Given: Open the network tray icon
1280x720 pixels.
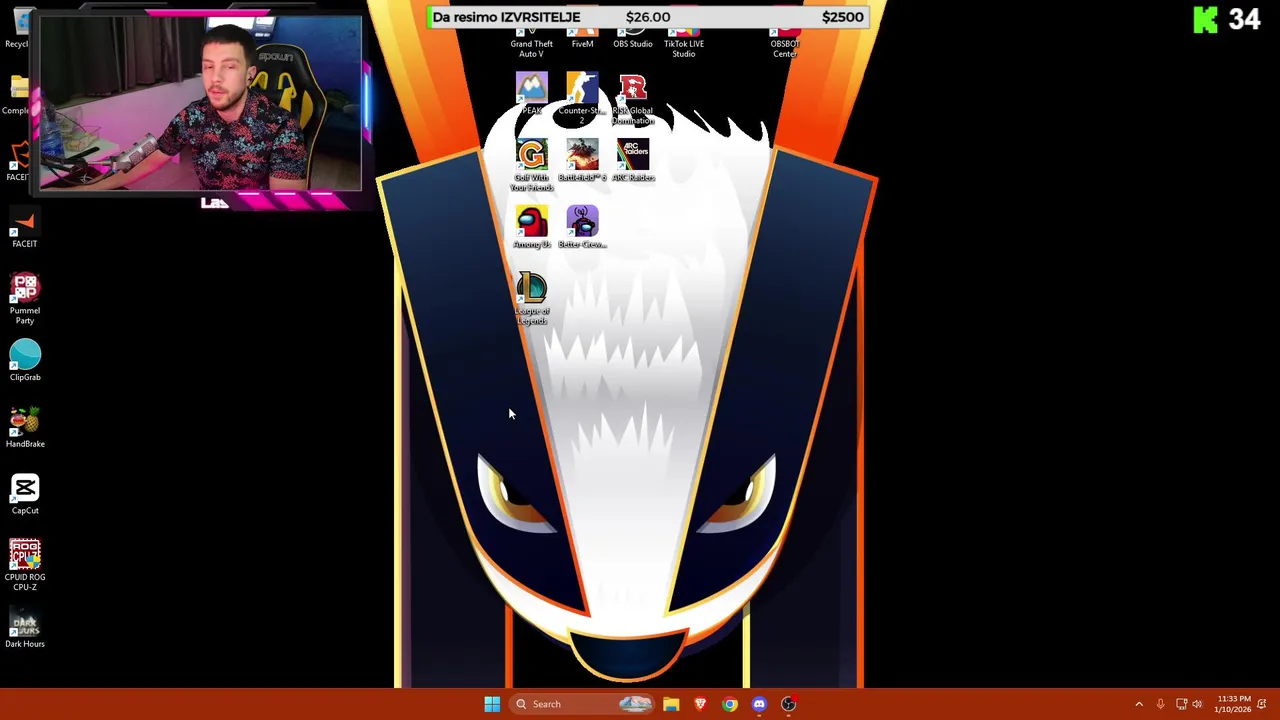Looking at the screenshot, I should tap(1181, 704).
